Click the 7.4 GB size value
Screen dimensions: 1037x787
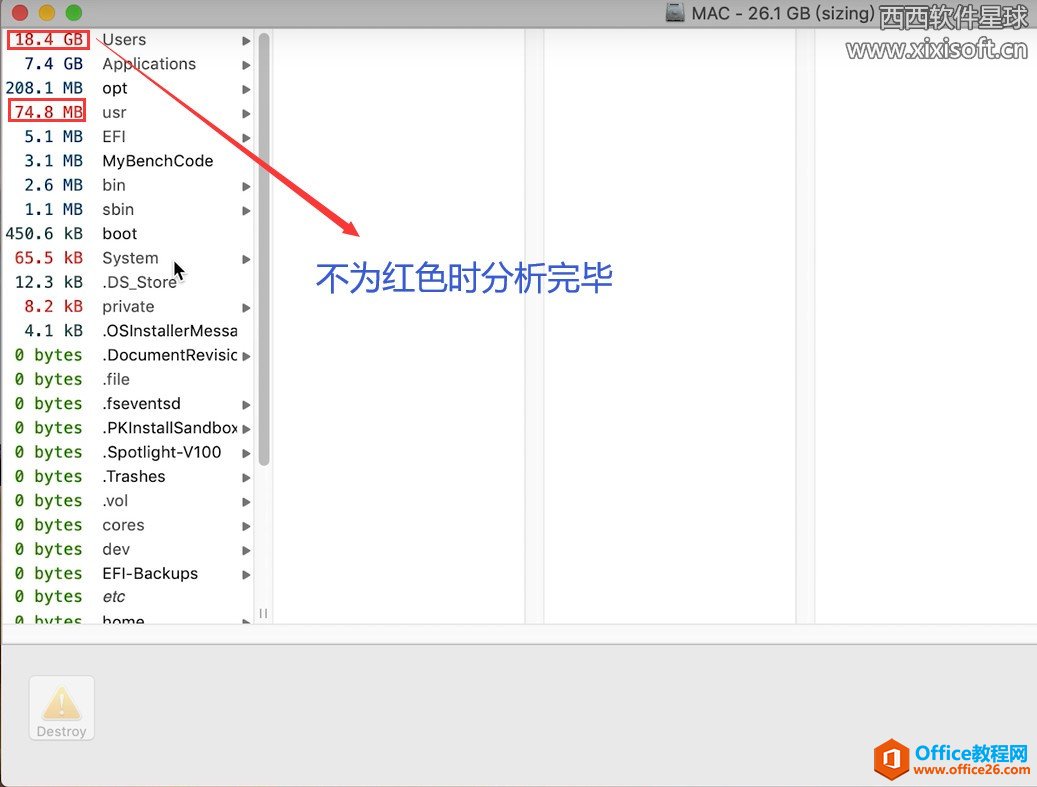(x=53, y=64)
